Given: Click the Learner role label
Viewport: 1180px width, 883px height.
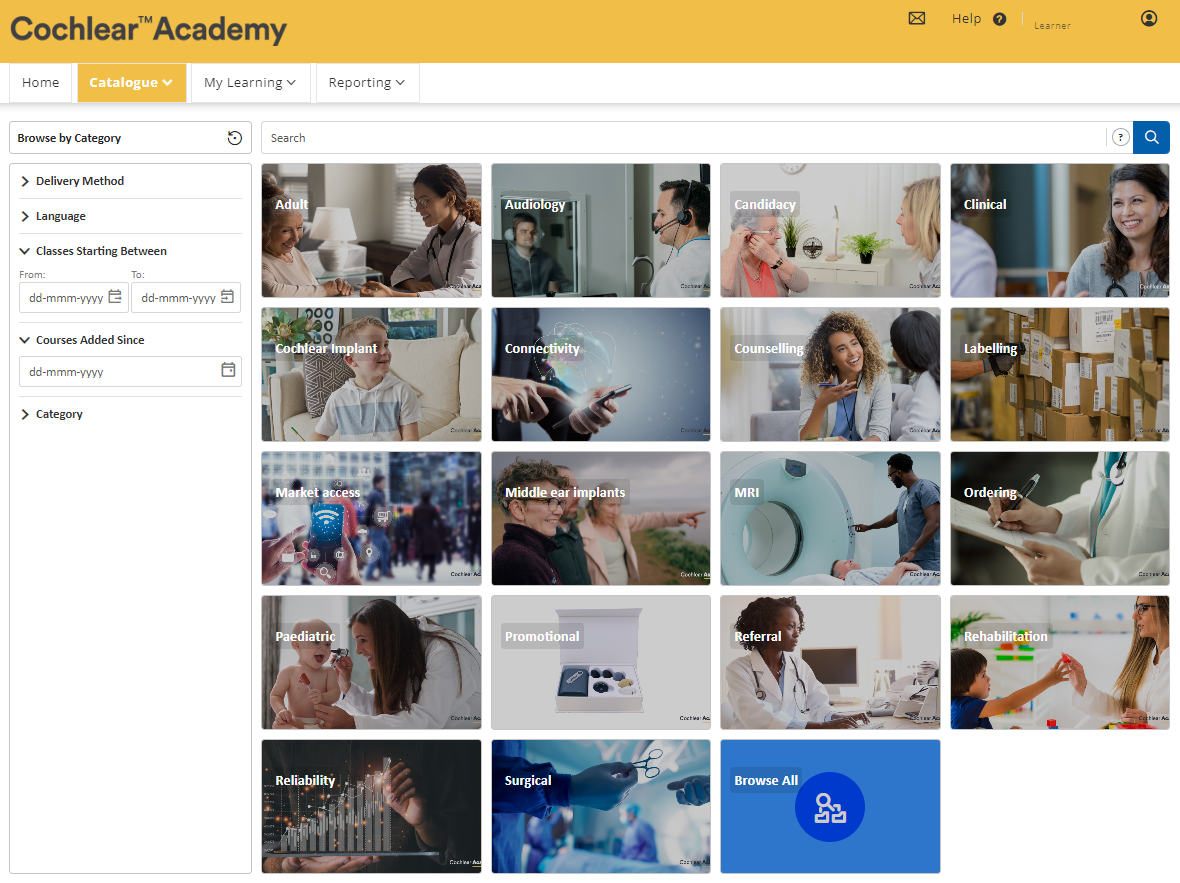Looking at the screenshot, I should 1052,26.
